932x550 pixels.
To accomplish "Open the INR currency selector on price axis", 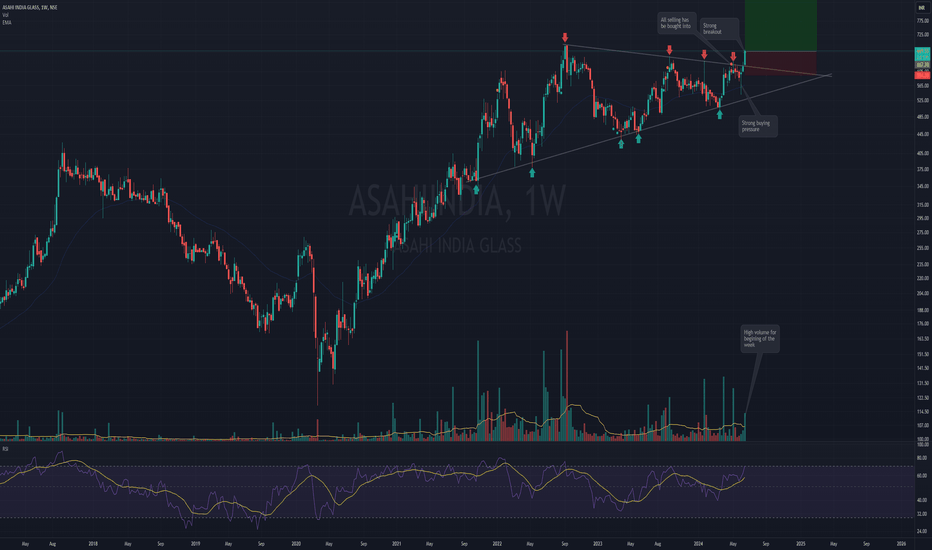I will [922, 8].
